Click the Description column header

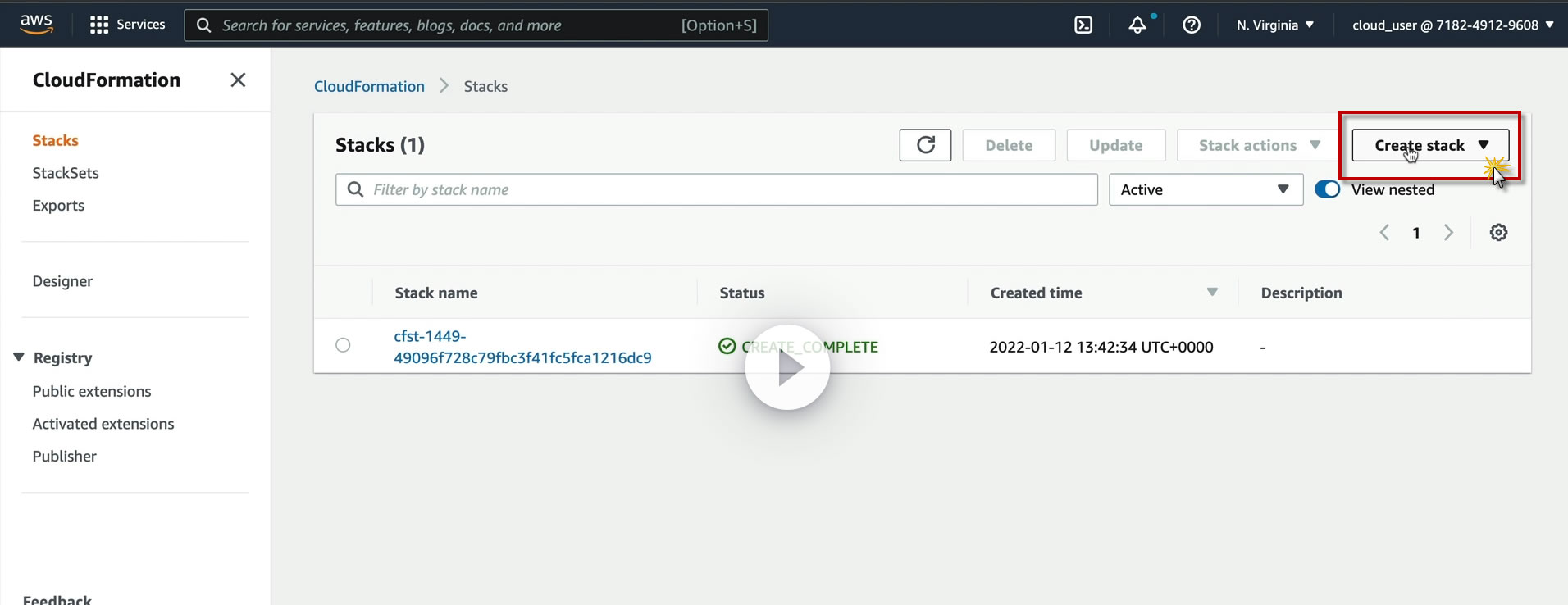(x=1301, y=293)
